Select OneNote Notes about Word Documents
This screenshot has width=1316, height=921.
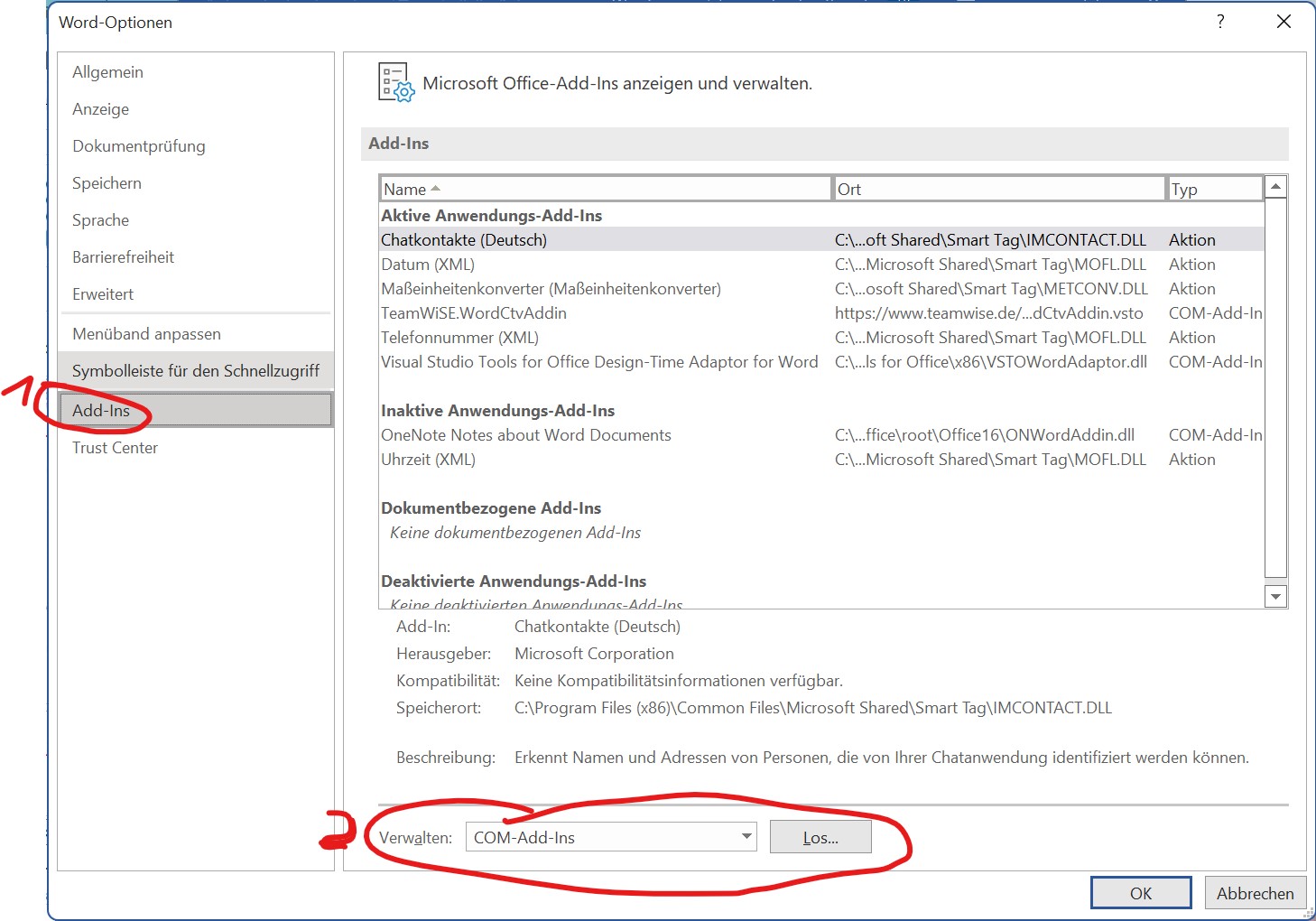point(525,435)
